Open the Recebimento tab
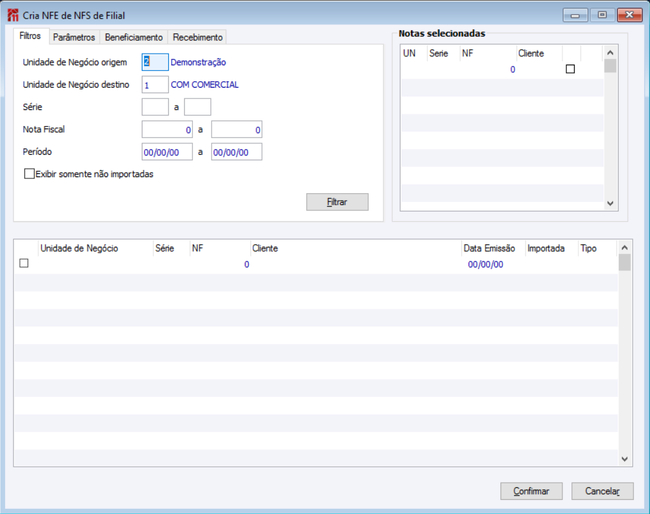This screenshot has width=650, height=514. click(x=197, y=37)
